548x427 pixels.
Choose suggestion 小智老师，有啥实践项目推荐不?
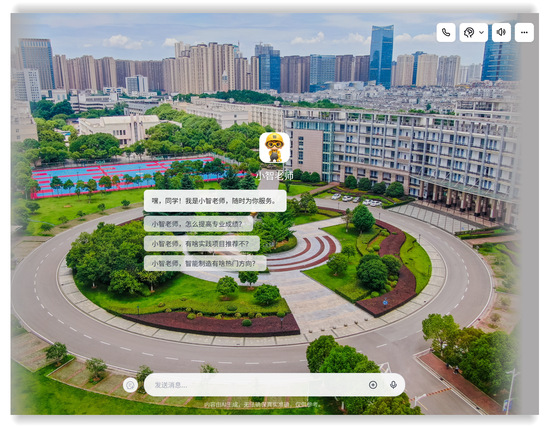(x=202, y=244)
